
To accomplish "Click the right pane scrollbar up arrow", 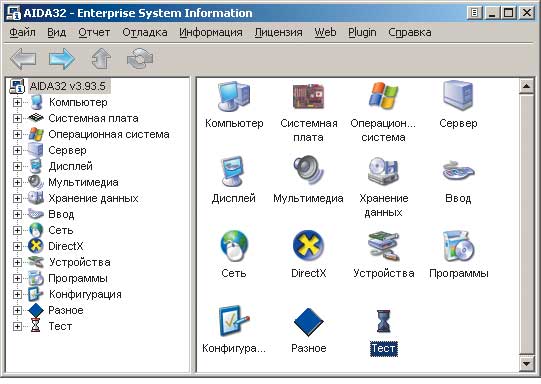I will click(527, 86).
